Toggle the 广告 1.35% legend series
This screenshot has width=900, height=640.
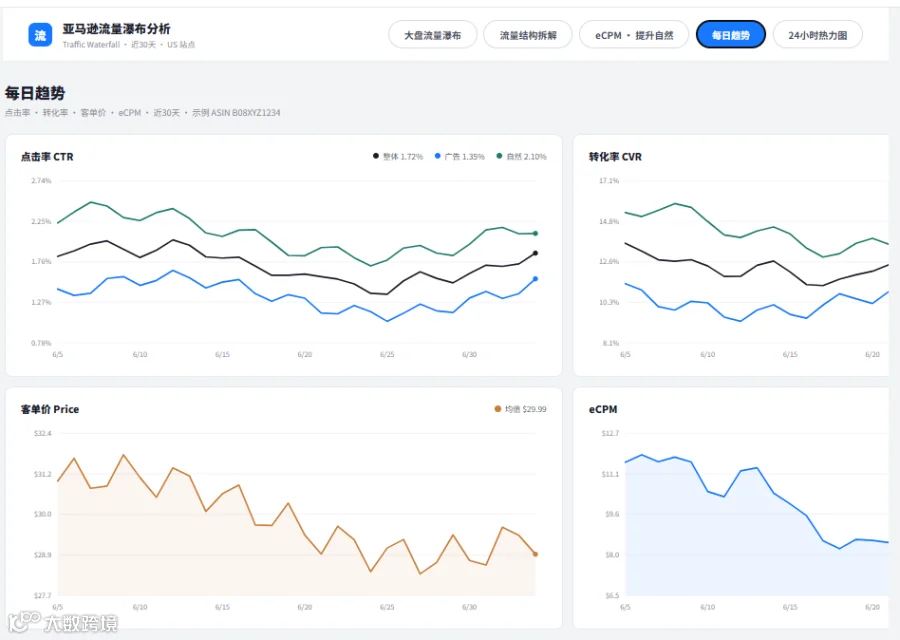460,156
